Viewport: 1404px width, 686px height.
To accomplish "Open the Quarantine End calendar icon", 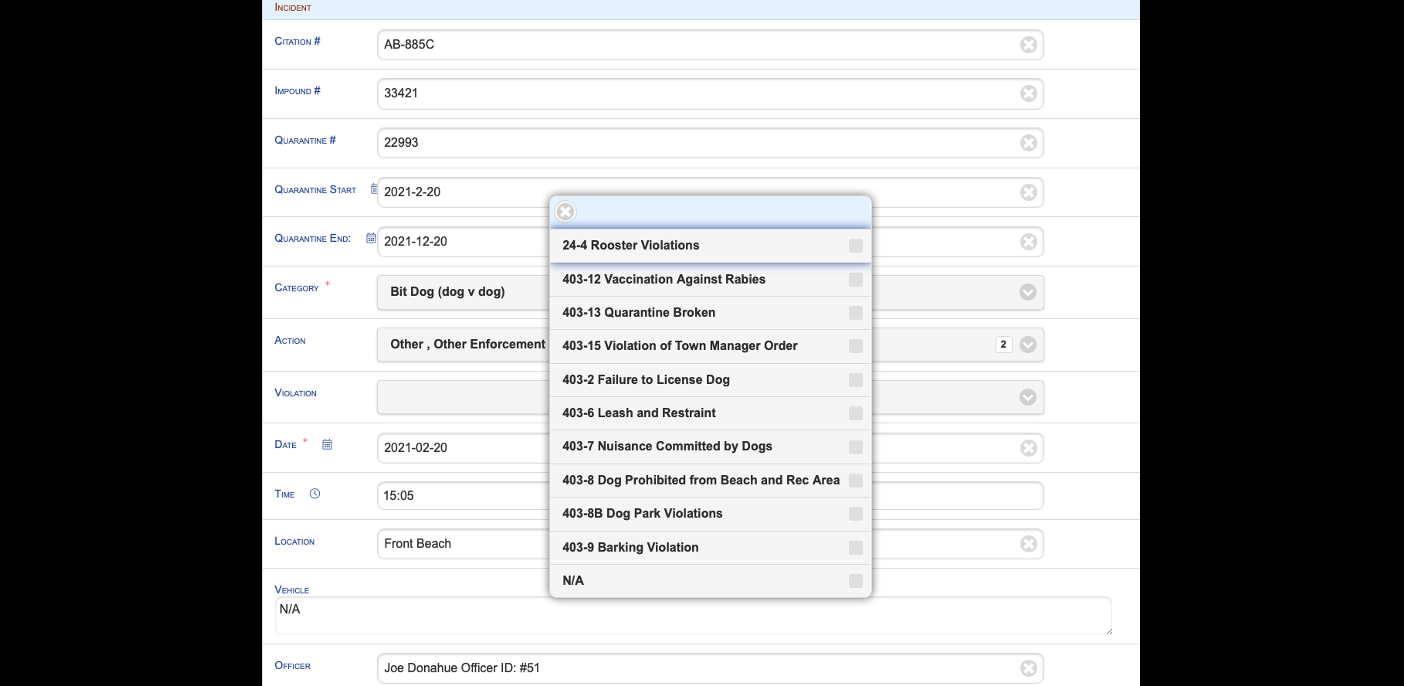I will click(371, 239).
